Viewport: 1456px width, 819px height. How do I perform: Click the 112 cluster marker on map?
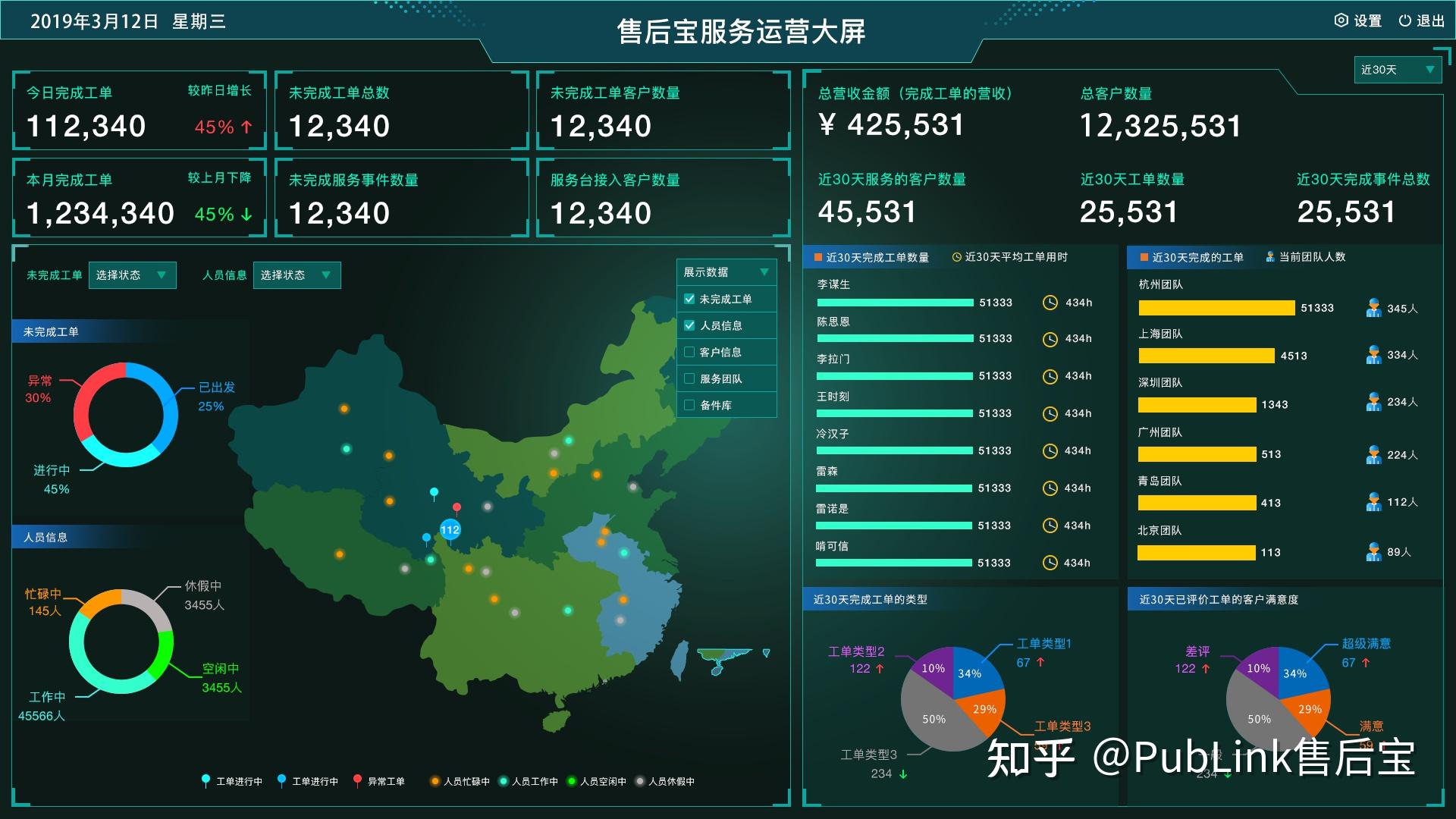(x=450, y=529)
